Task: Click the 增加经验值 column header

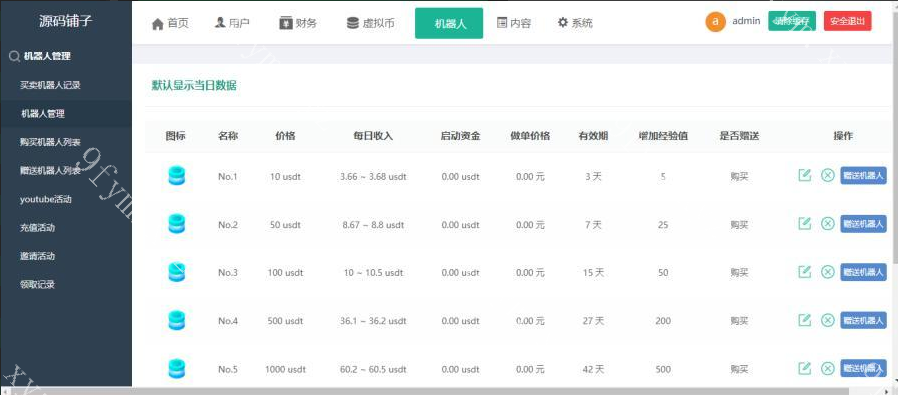Action: coord(663,136)
